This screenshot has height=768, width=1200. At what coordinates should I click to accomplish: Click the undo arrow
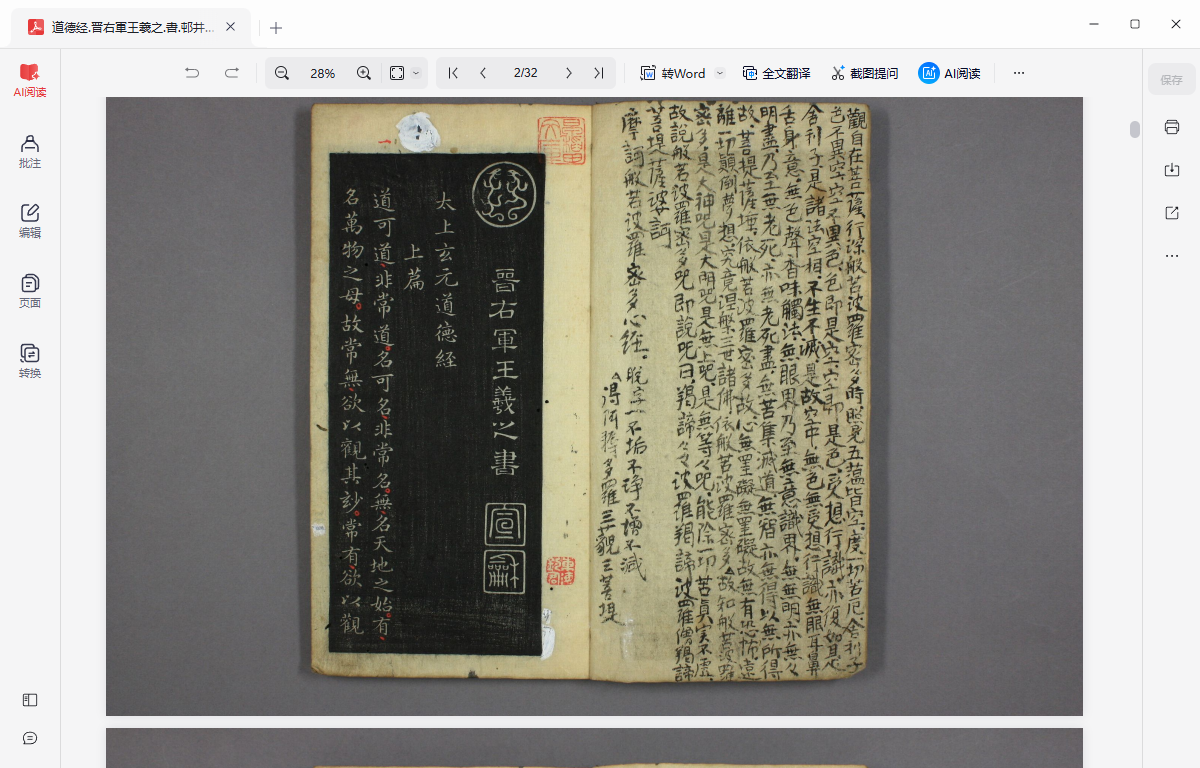192,73
